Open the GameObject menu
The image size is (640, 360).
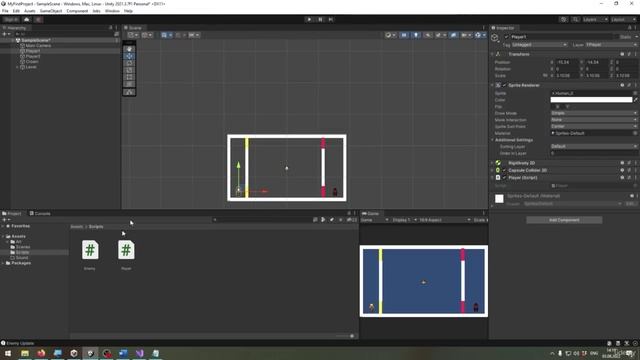click(x=51, y=11)
